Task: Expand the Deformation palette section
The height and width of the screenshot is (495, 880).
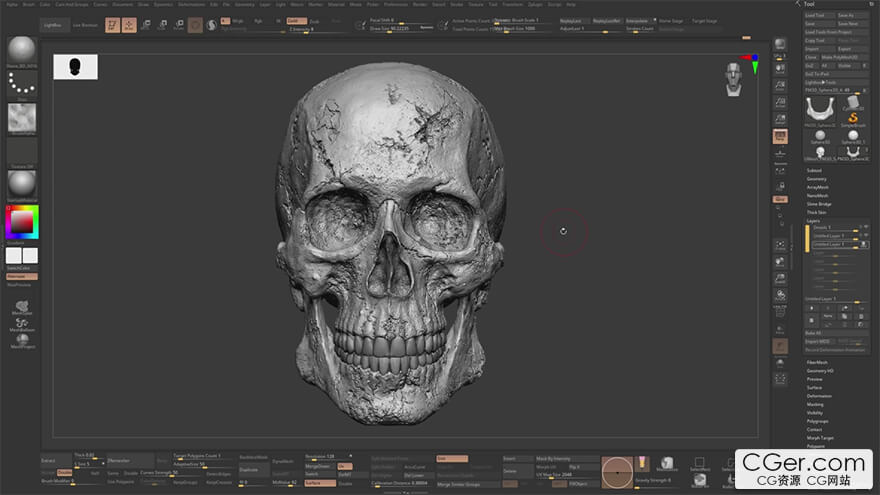Action: tap(819, 396)
